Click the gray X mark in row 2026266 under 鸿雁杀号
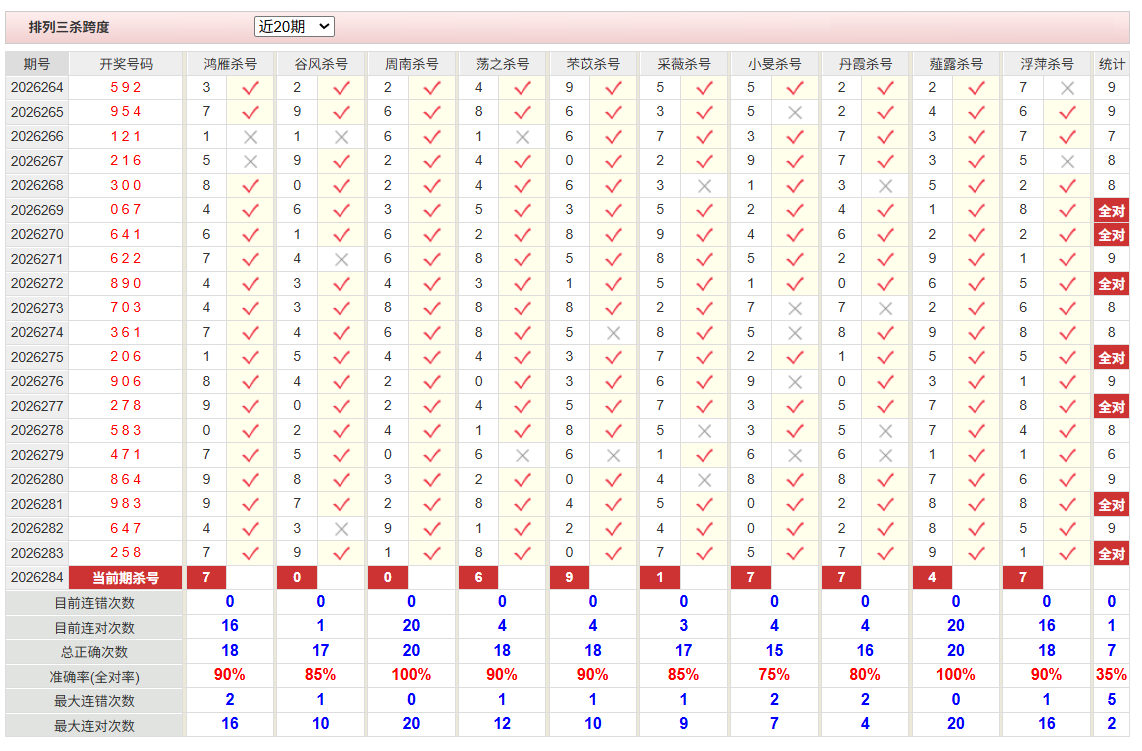 click(x=250, y=137)
